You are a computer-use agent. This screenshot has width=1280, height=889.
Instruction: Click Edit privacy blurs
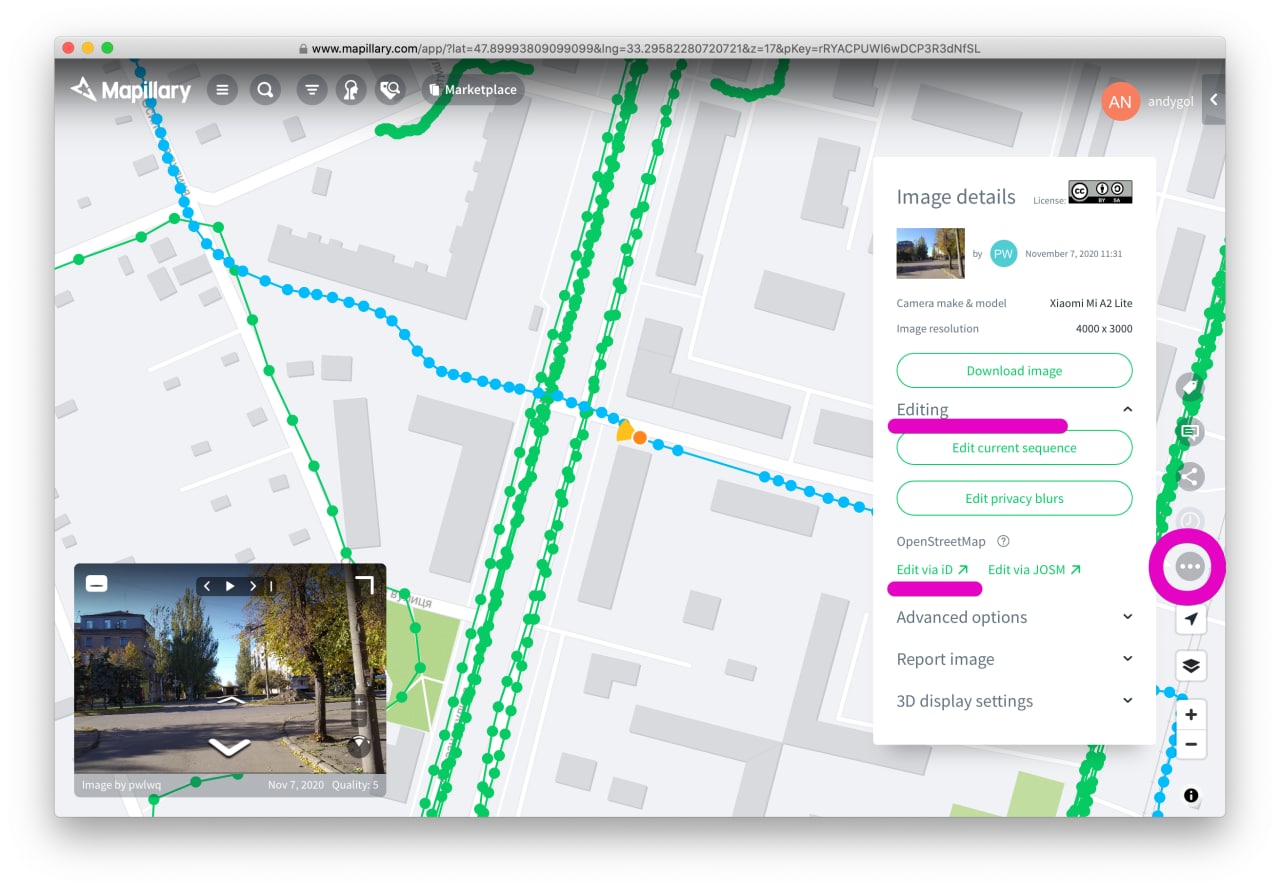1014,498
